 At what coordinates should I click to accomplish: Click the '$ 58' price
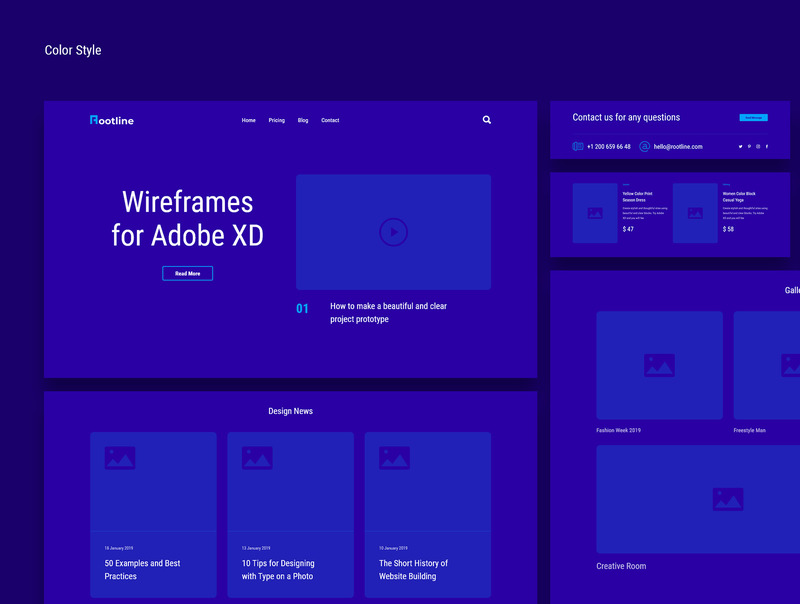click(728, 229)
